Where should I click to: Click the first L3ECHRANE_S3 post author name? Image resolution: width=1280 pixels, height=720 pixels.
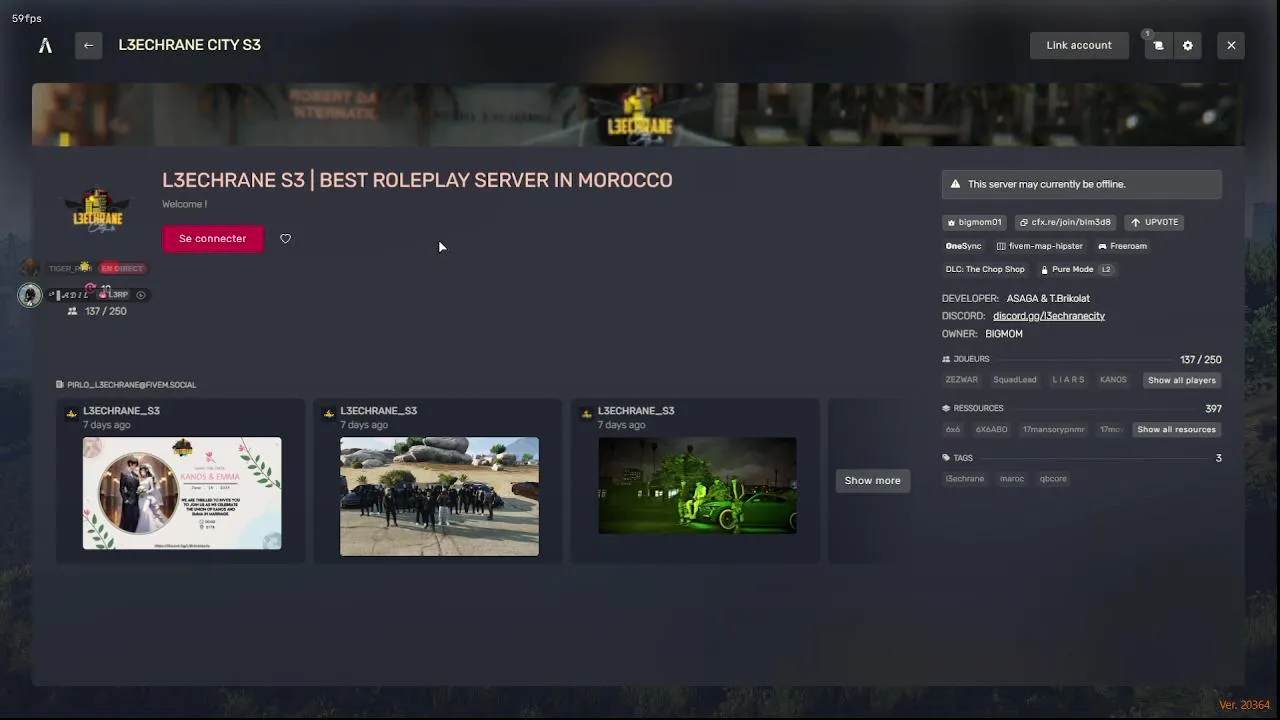tap(121, 411)
